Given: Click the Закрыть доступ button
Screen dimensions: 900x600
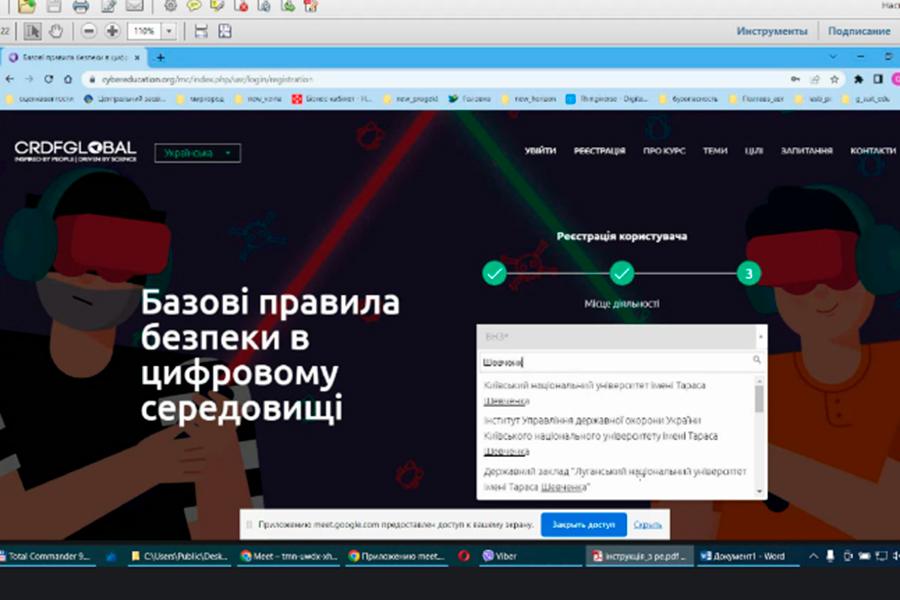Looking at the screenshot, I should point(583,524).
